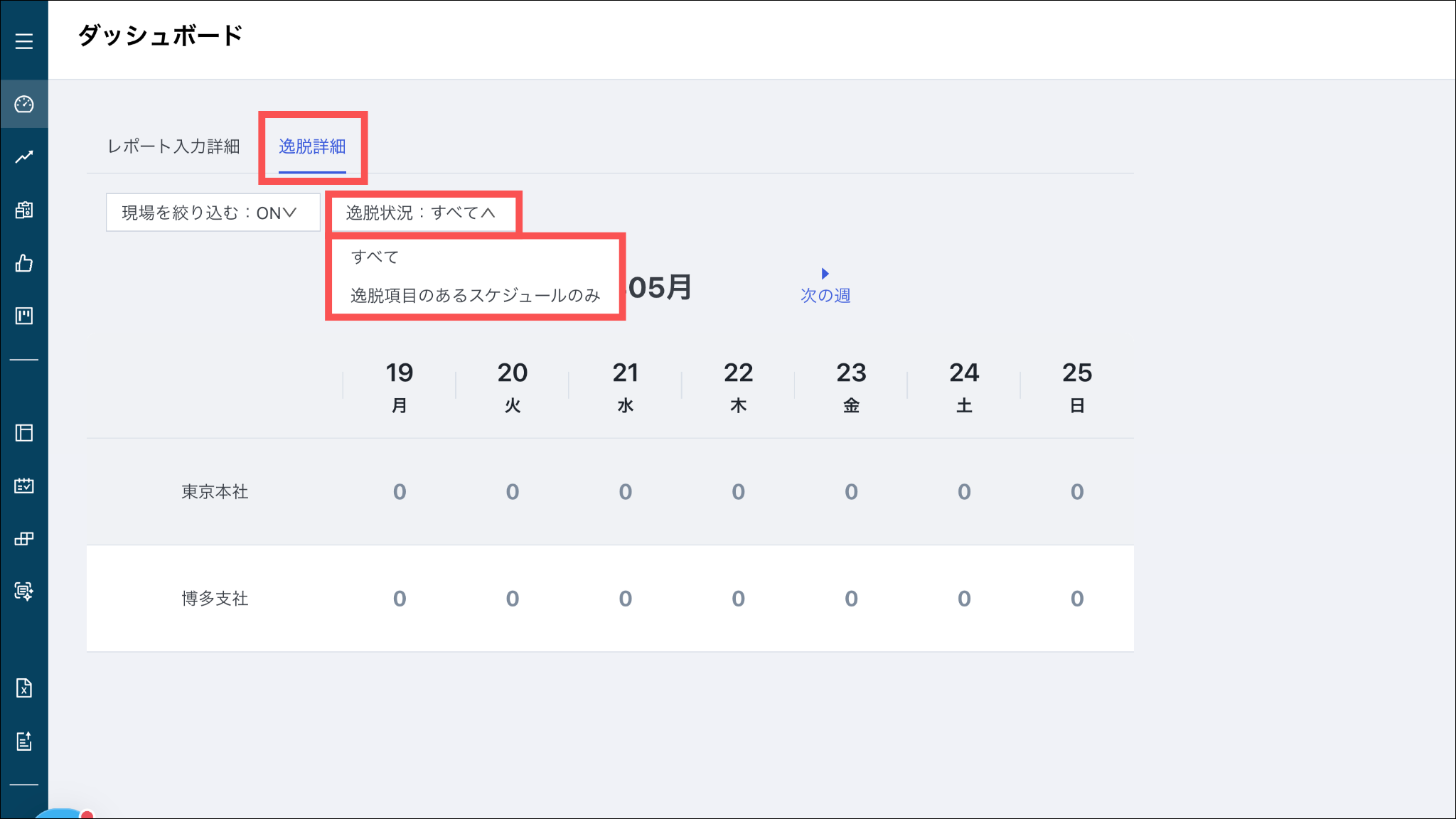Screen dimensions: 1456x819
Task: Select the 逸脱詳細 tab
Action: pyautogui.click(x=312, y=146)
